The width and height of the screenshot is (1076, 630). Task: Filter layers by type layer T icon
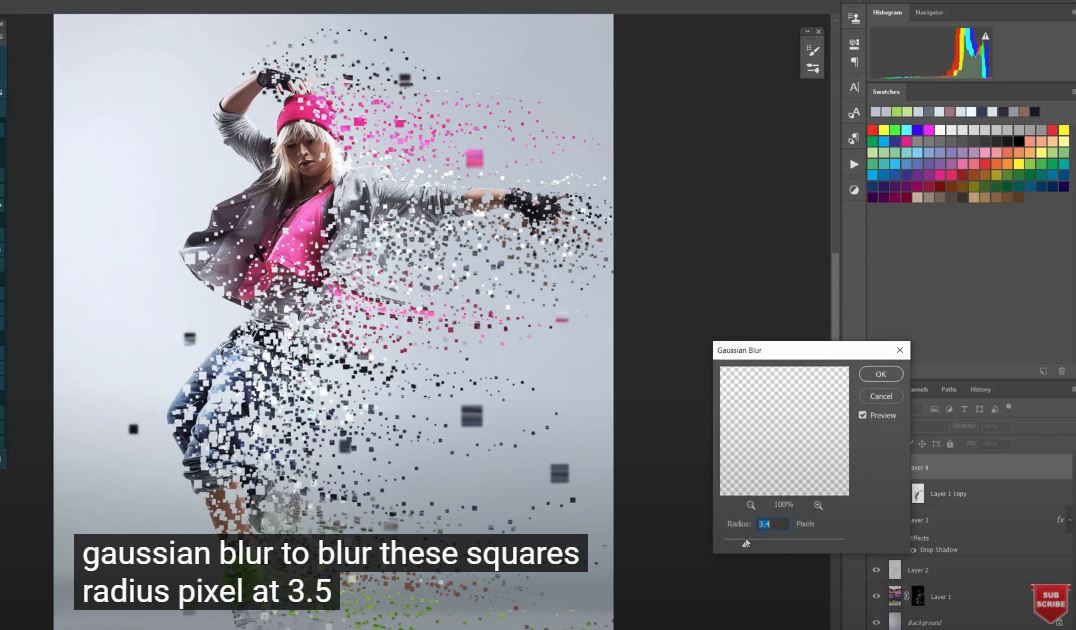964,409
